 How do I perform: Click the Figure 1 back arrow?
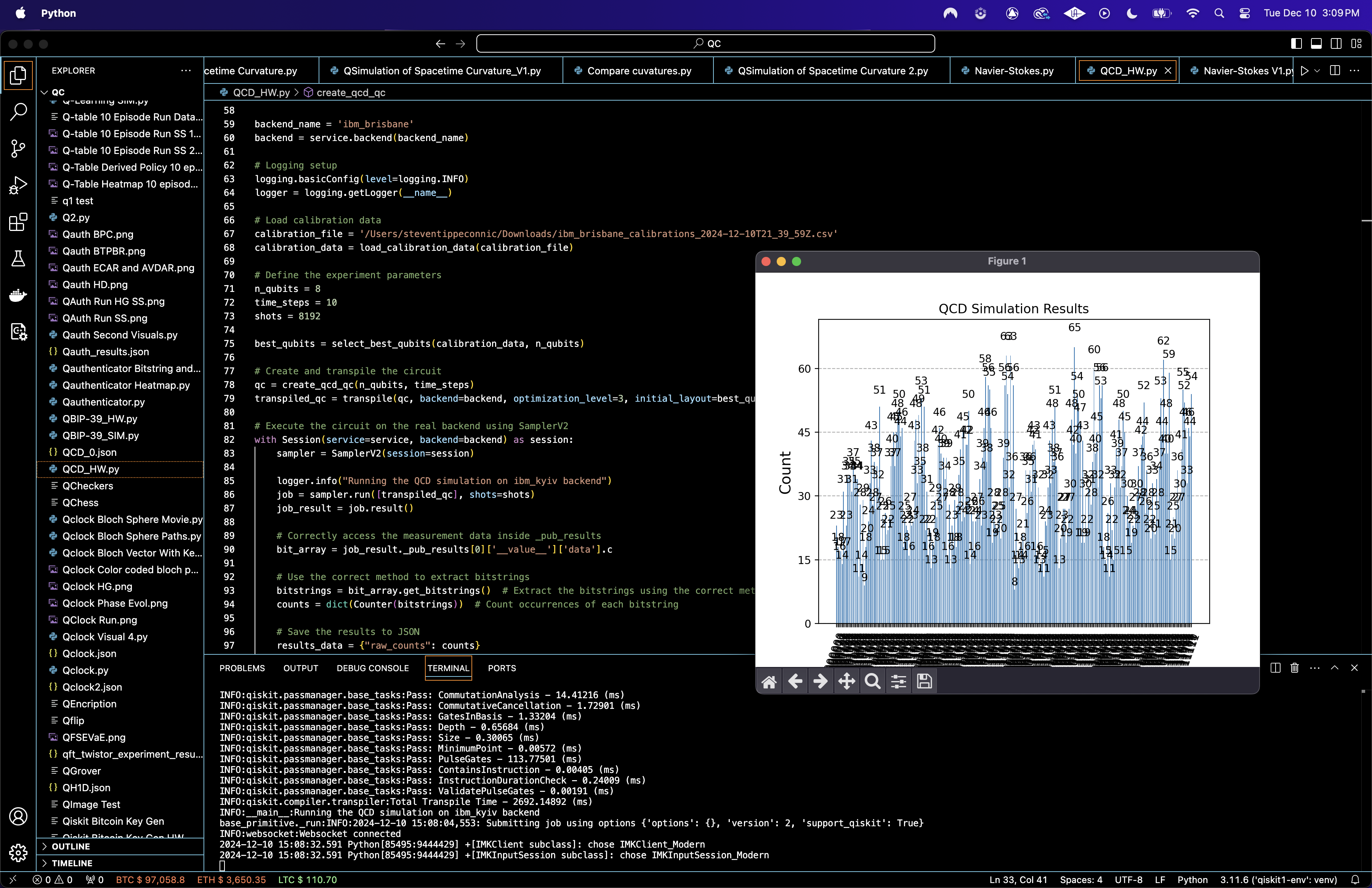coord(795,681)
